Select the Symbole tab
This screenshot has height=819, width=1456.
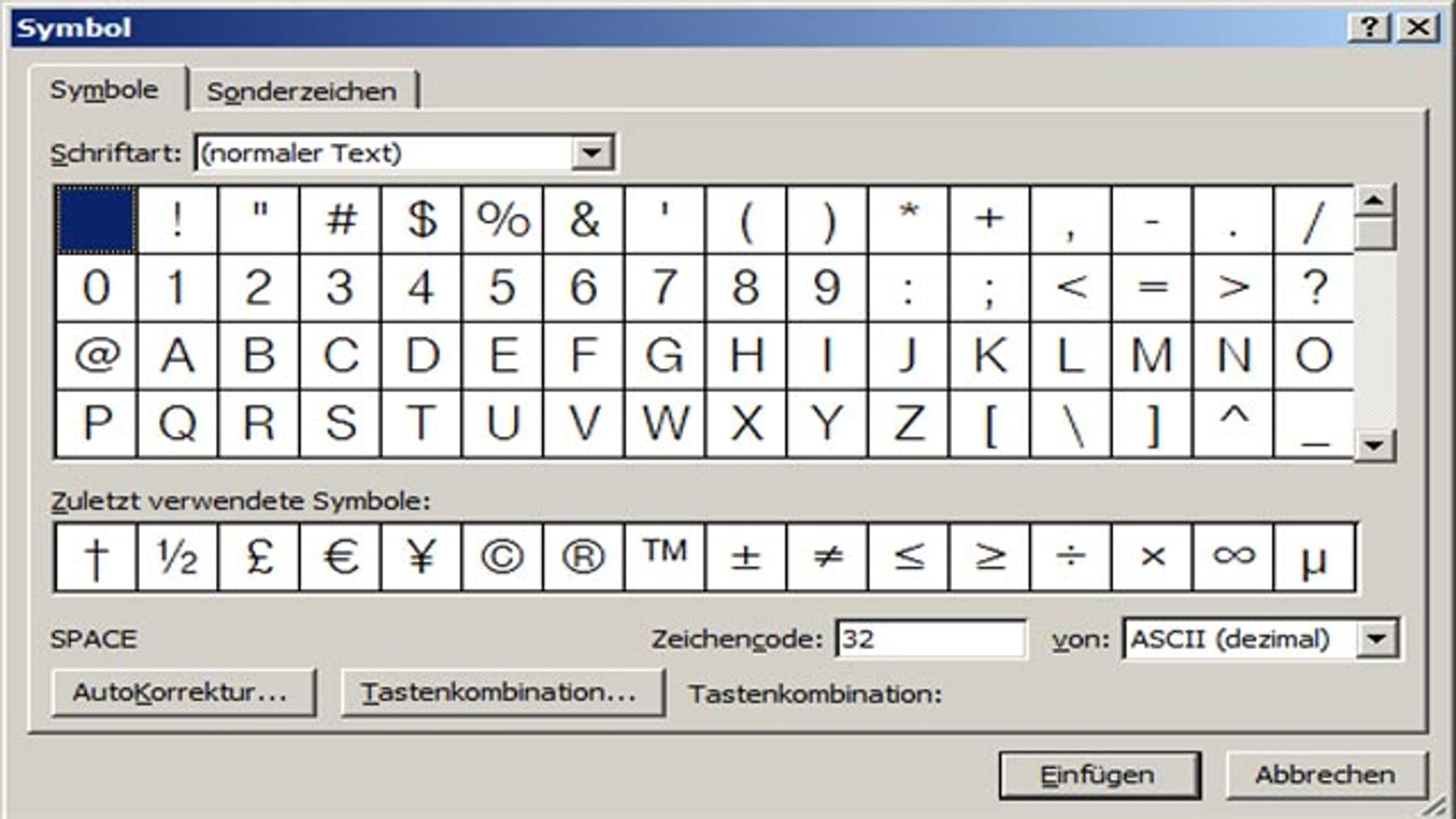[105, 91]
